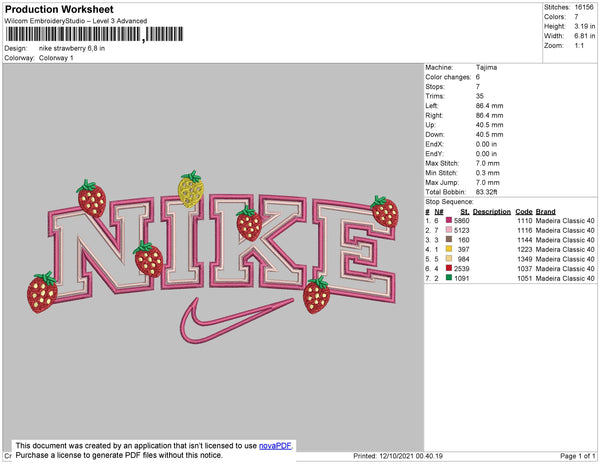Click the 'St.' column header

pos(465,212)
